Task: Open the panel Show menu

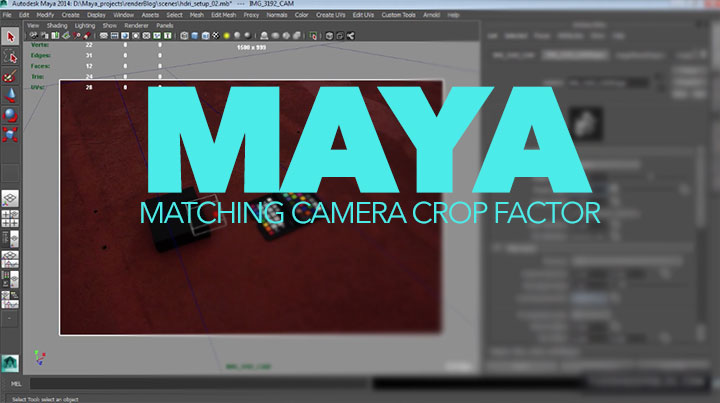Action: click(x=109, y=26)
